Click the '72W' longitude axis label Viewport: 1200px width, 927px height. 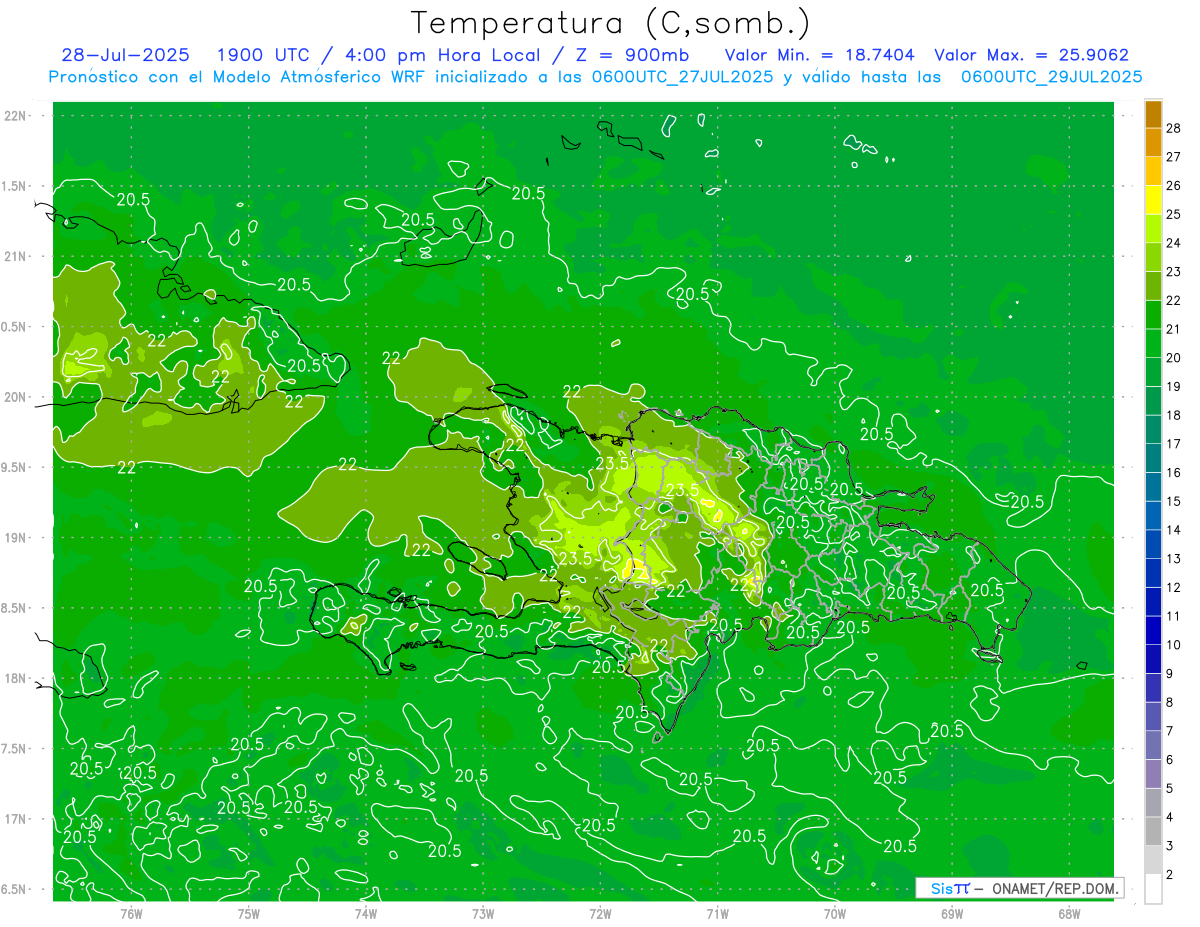click(600, 914)
